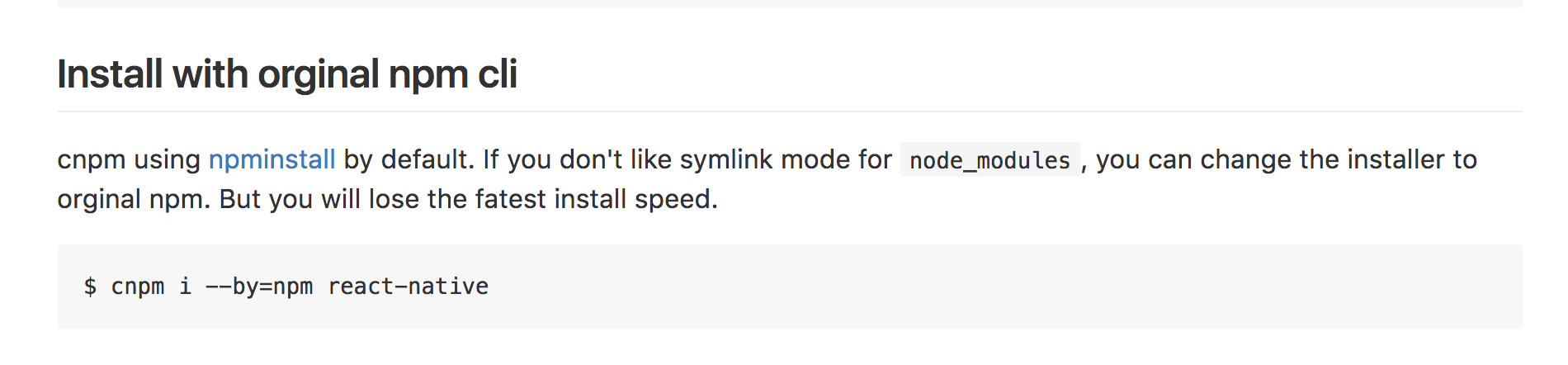
Task: Click 'cnpm using' at the paragraph start
Action: pos(129,159)
